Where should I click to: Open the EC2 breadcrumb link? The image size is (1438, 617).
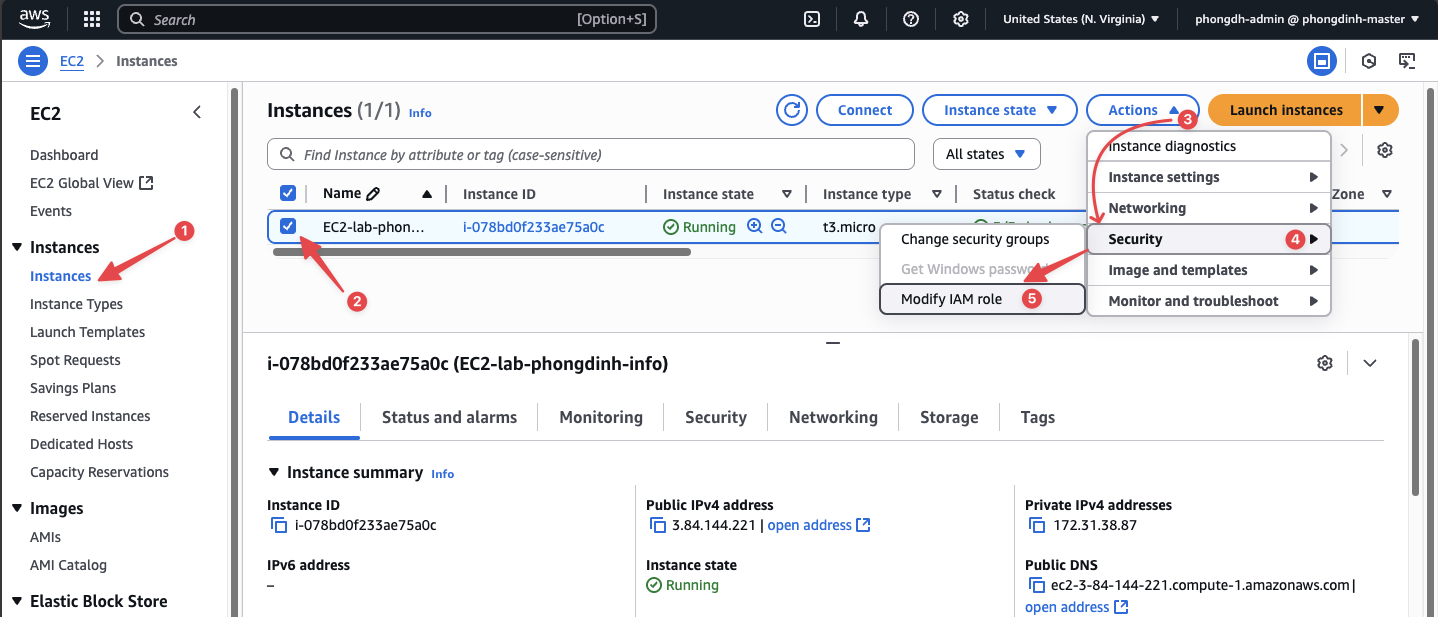(72, 61)
